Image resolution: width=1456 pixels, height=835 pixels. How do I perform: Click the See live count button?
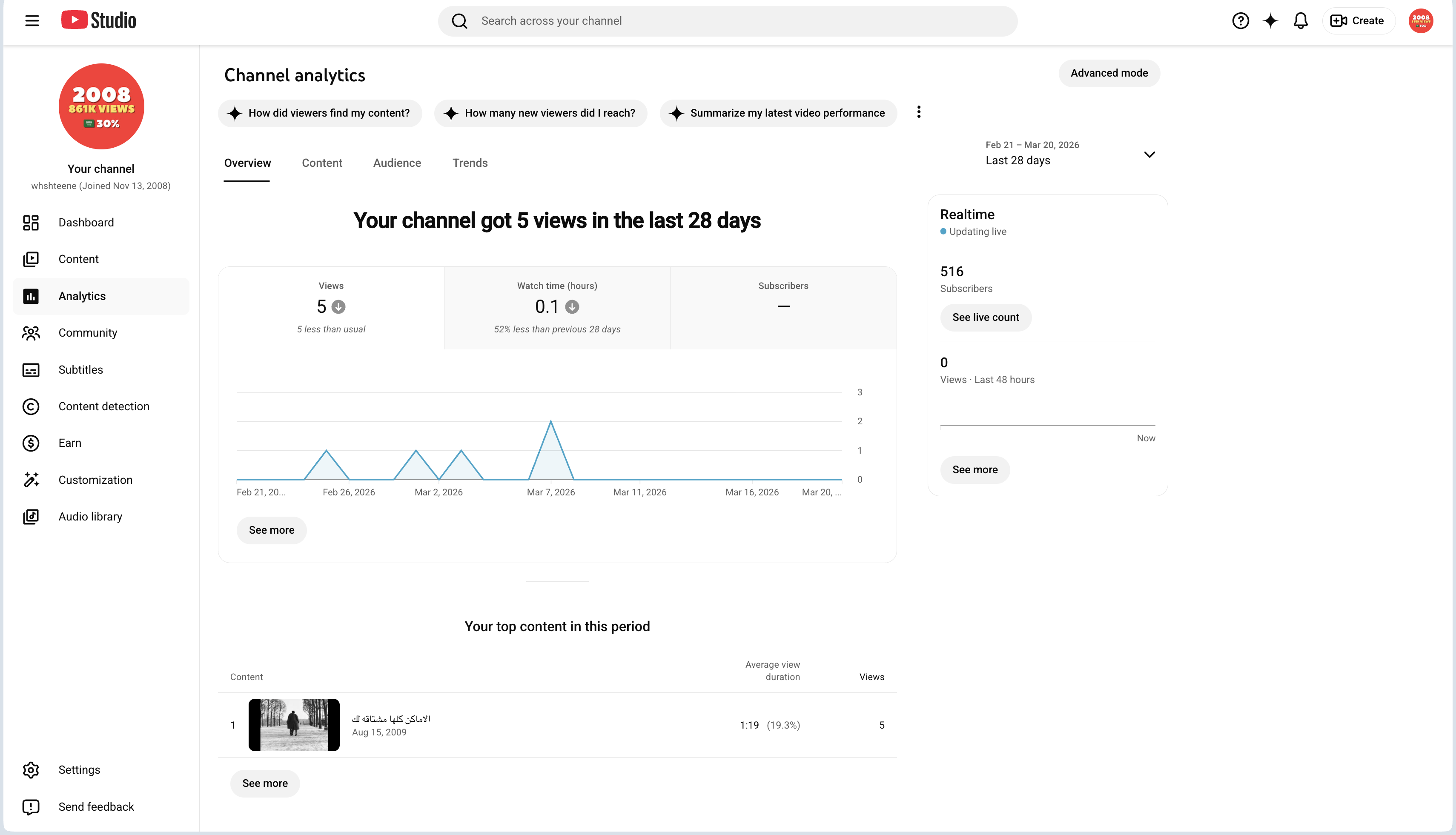pyautogui.click(x=986, y=318)
